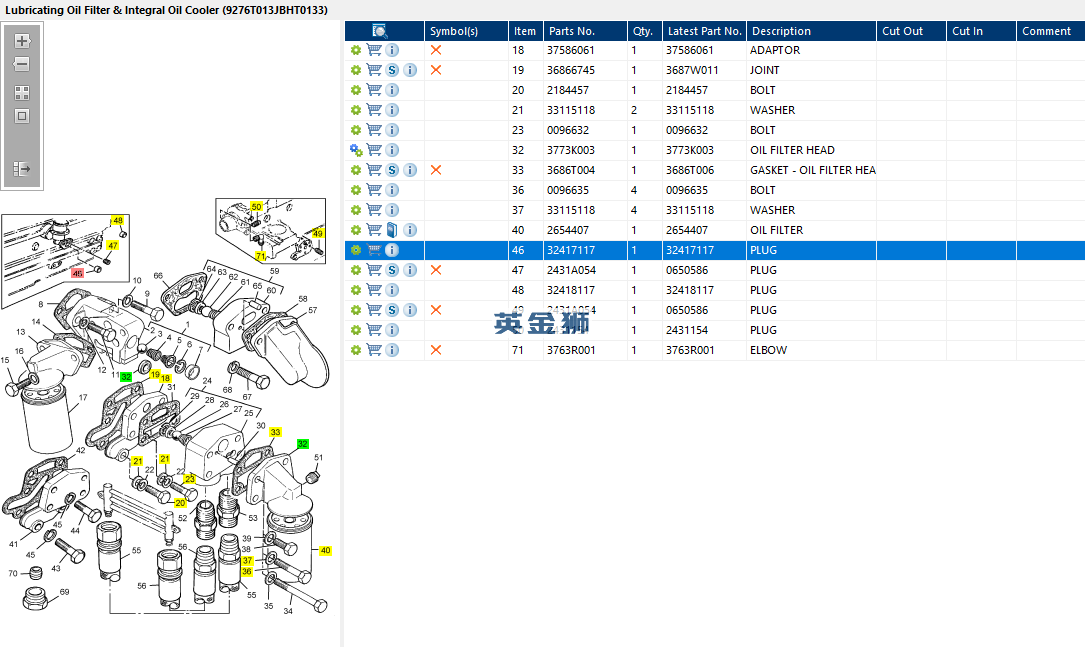Viewport: 1085px width, 647px height.
Task: Add item 48 PLUG 32418117 to cart
Action: [x=374, y=290]
